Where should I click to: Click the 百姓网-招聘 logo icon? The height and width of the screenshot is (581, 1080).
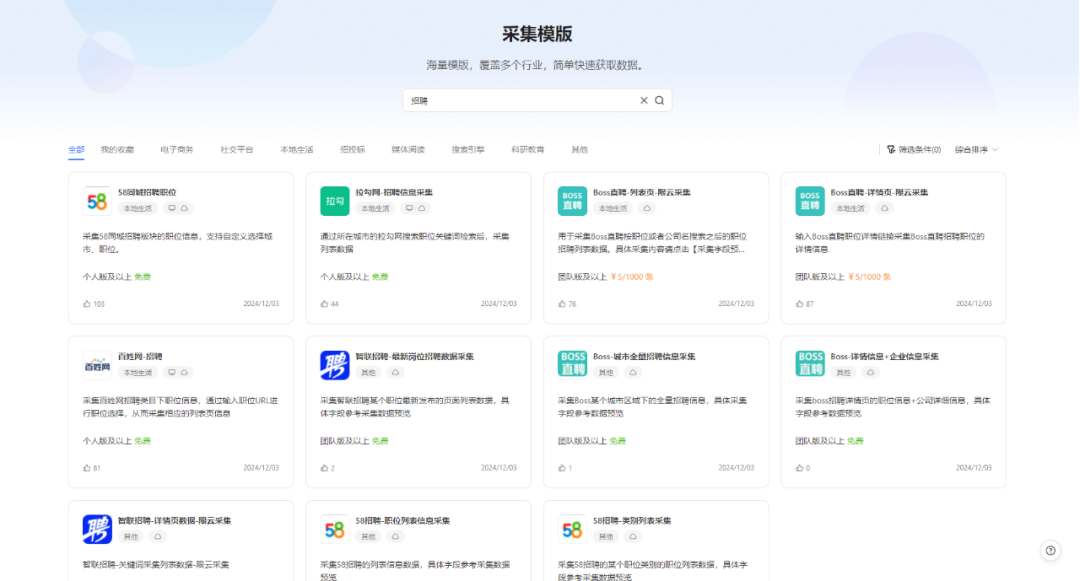[96, 365]
